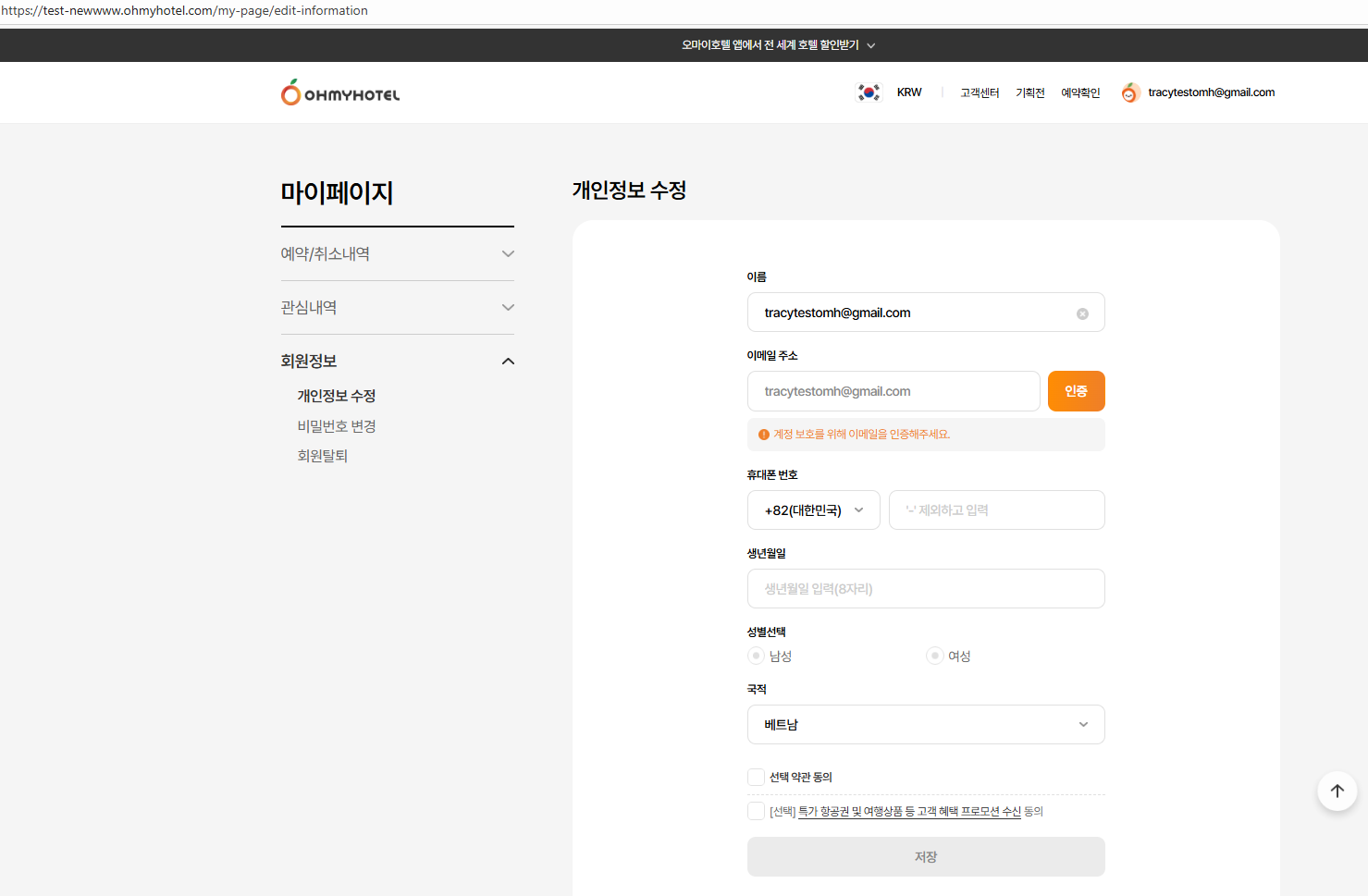The height and width of the screenshot is (896, 1368).
Task: Select the 여성 radio button
Action: pos(935,656)
